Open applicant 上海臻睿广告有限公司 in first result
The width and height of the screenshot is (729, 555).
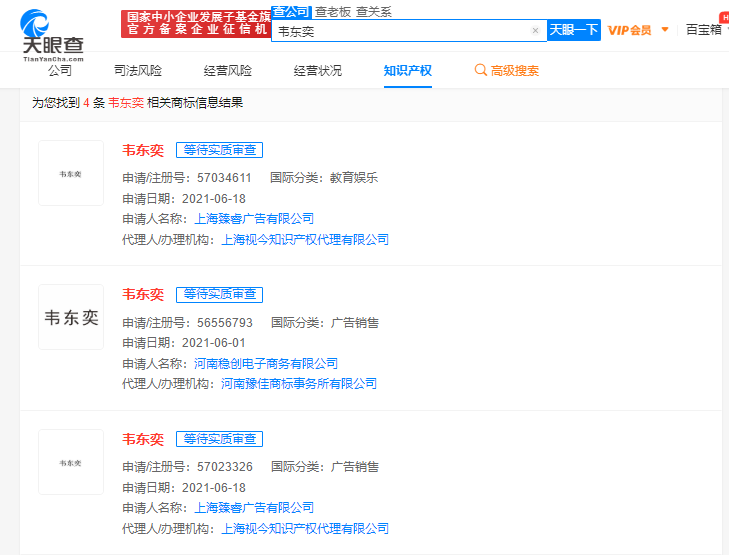[254, 219]
